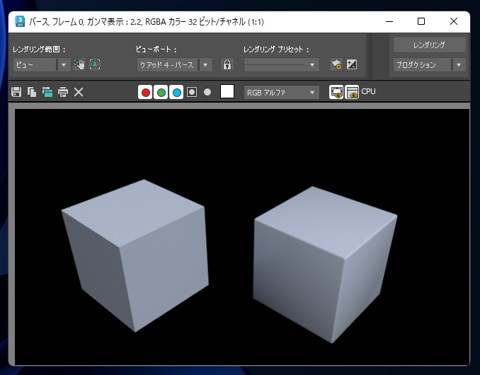Minimize the render frame window
The width and height of the screenshot is (480, 375).
[x=389, y=22]
